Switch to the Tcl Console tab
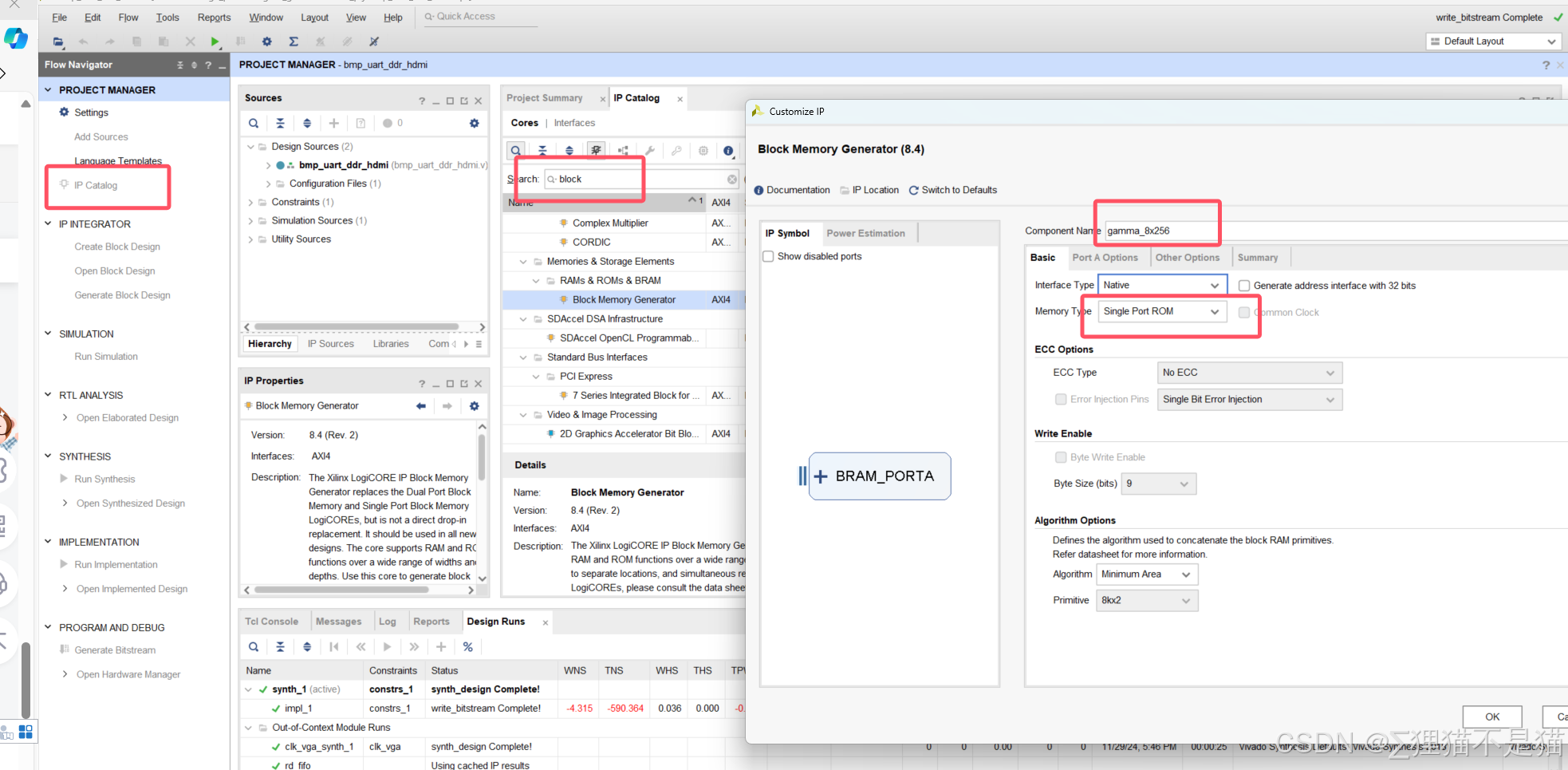 coord(271,622)
